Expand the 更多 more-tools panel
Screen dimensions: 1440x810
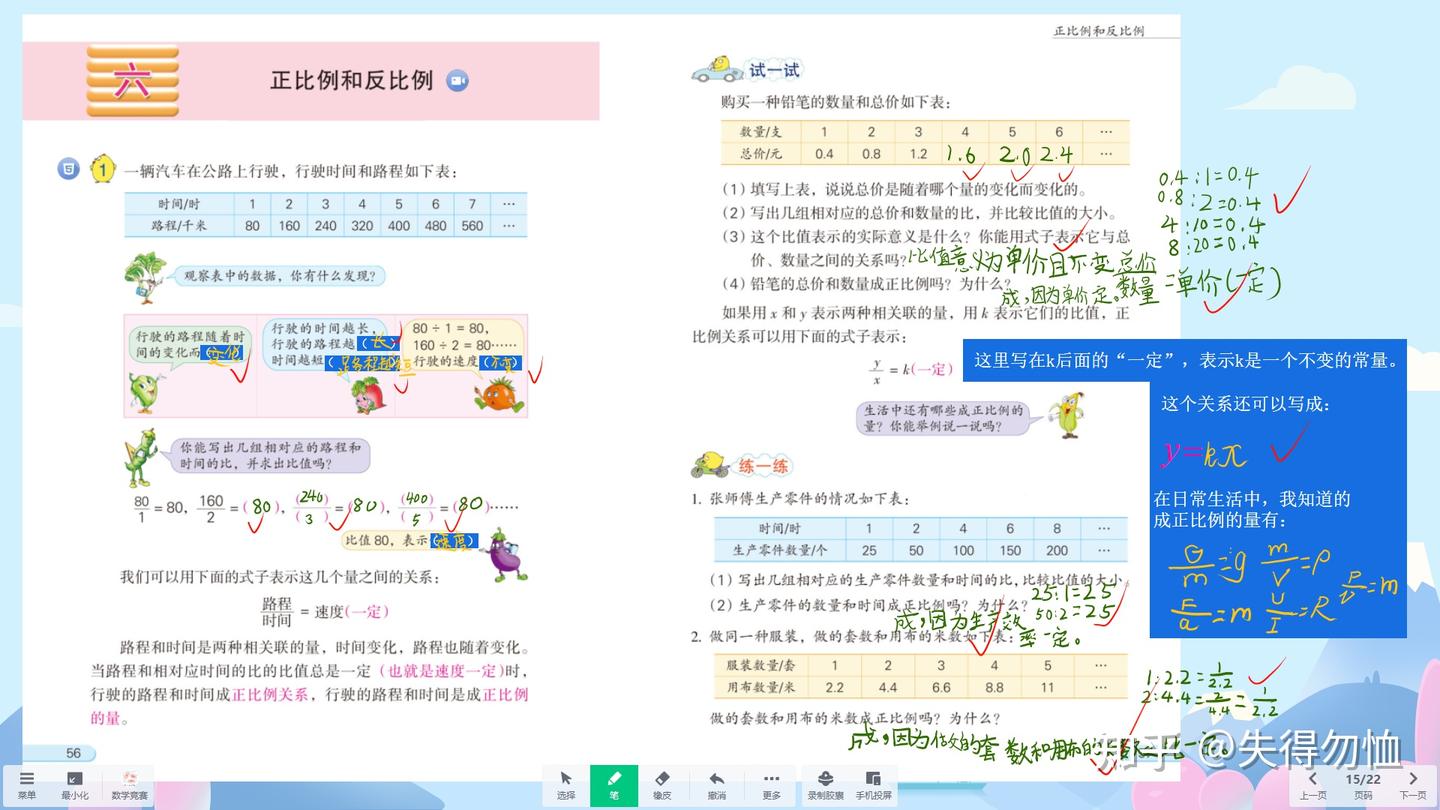[x=771, y=785]
